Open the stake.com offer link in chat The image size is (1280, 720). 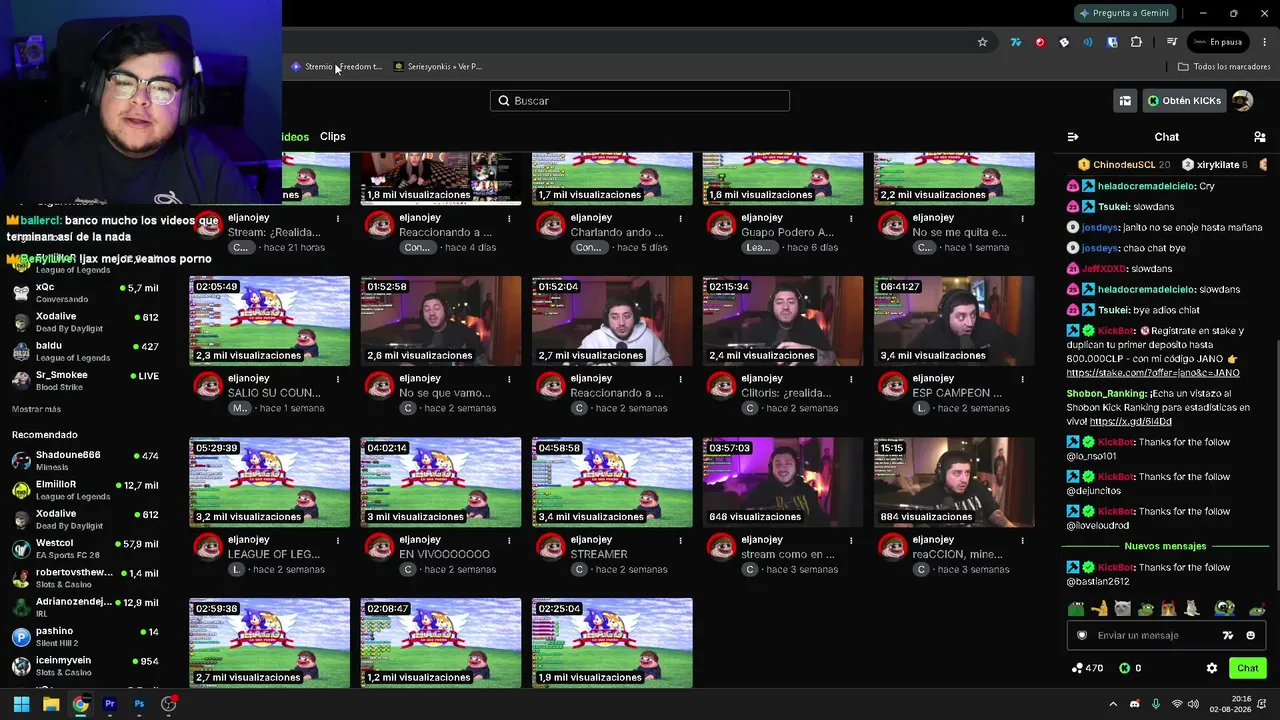(1153, 373)
